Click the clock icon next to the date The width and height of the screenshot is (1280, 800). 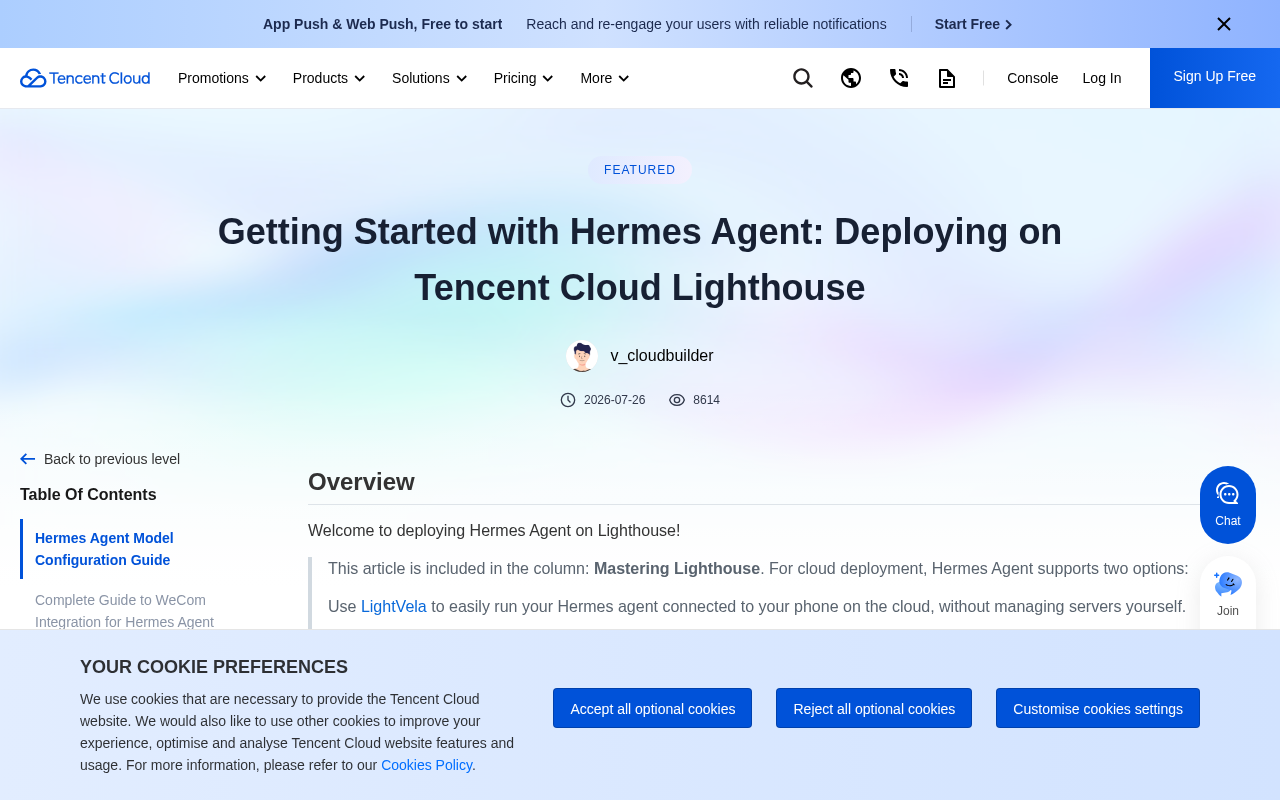coord(568,400)
